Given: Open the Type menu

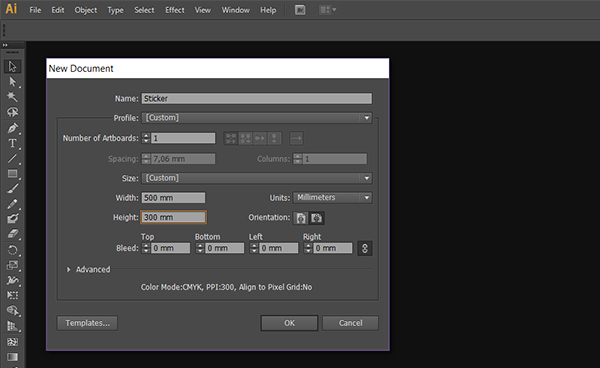Looking at the screenshot, I should click(x=115, y=10).
